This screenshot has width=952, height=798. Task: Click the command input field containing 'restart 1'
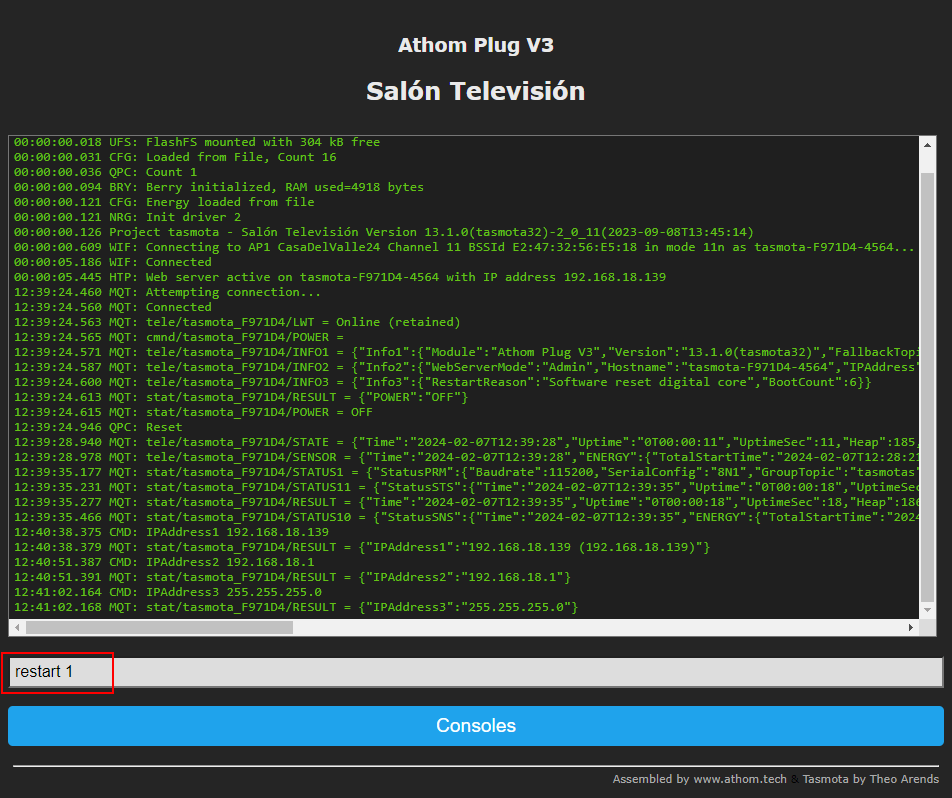click(x=475, y=672)
